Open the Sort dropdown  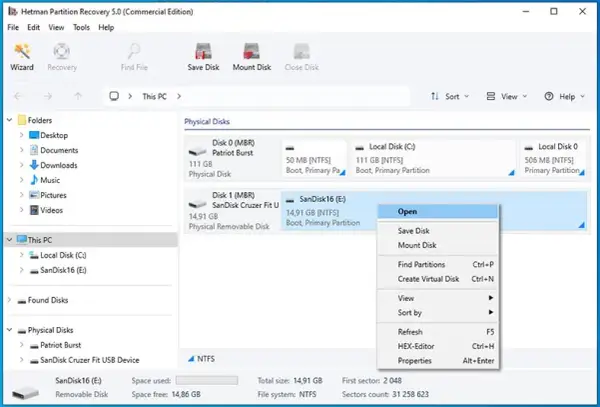tap(450, 96)
